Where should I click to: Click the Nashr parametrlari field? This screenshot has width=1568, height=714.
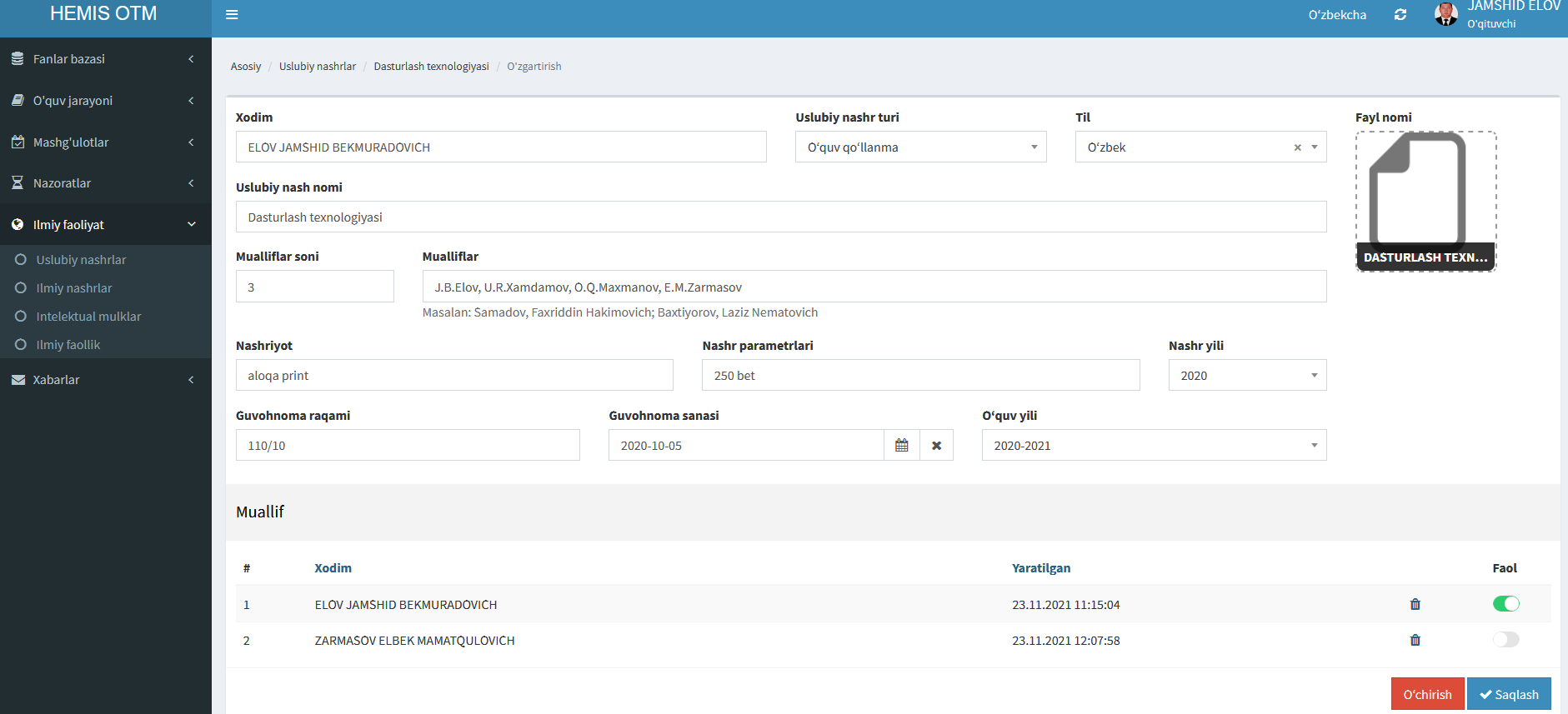[x=921, y=375]
